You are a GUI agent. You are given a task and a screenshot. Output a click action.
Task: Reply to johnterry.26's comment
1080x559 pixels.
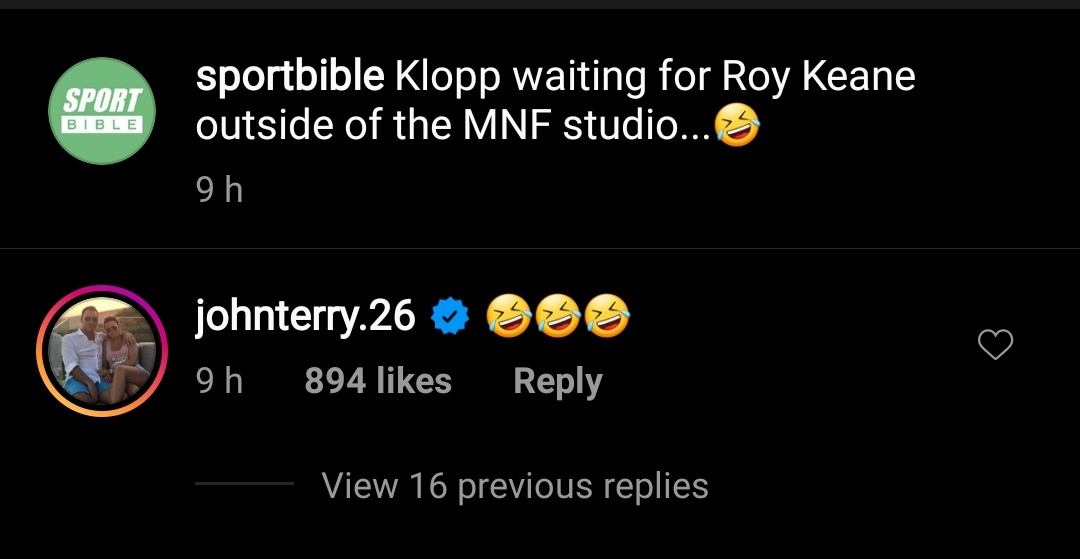557,381
